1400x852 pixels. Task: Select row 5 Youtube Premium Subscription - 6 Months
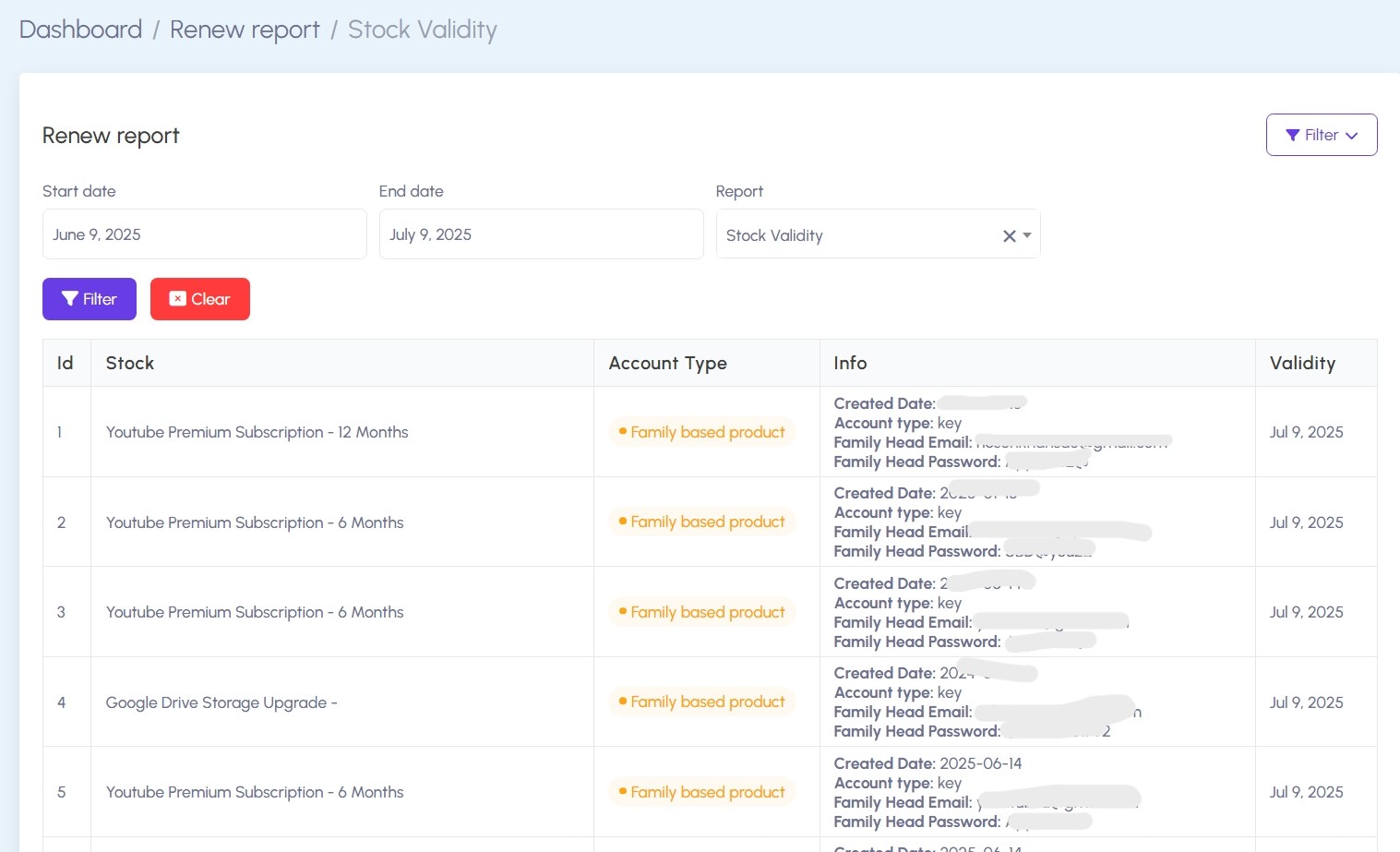(x=255, y=792)
